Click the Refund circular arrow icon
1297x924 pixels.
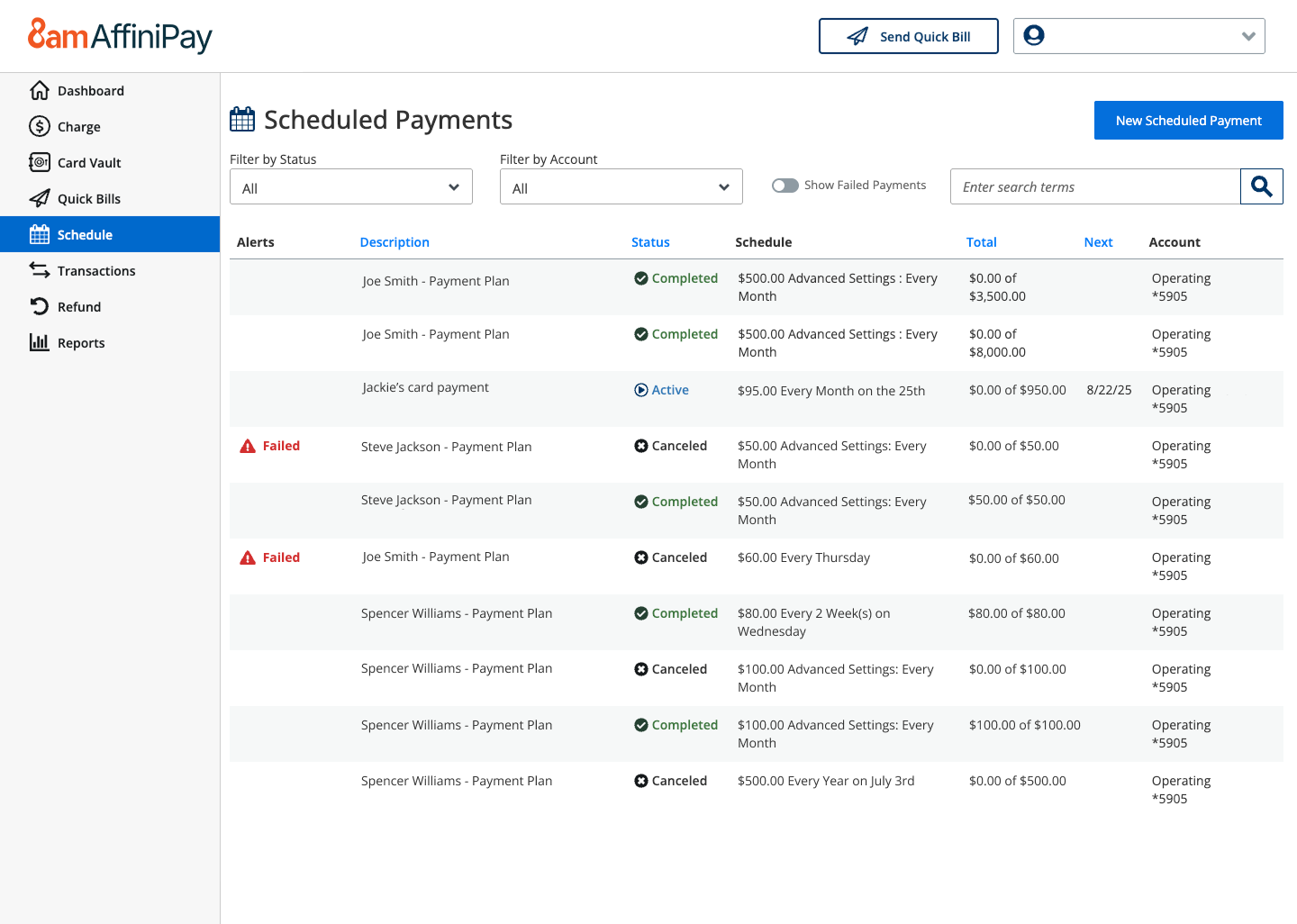[40, 307]
